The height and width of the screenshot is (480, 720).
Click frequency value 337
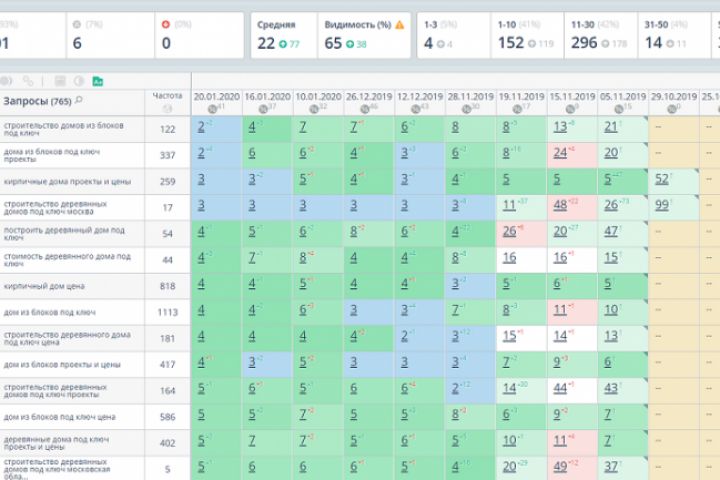tap(167, 155)
